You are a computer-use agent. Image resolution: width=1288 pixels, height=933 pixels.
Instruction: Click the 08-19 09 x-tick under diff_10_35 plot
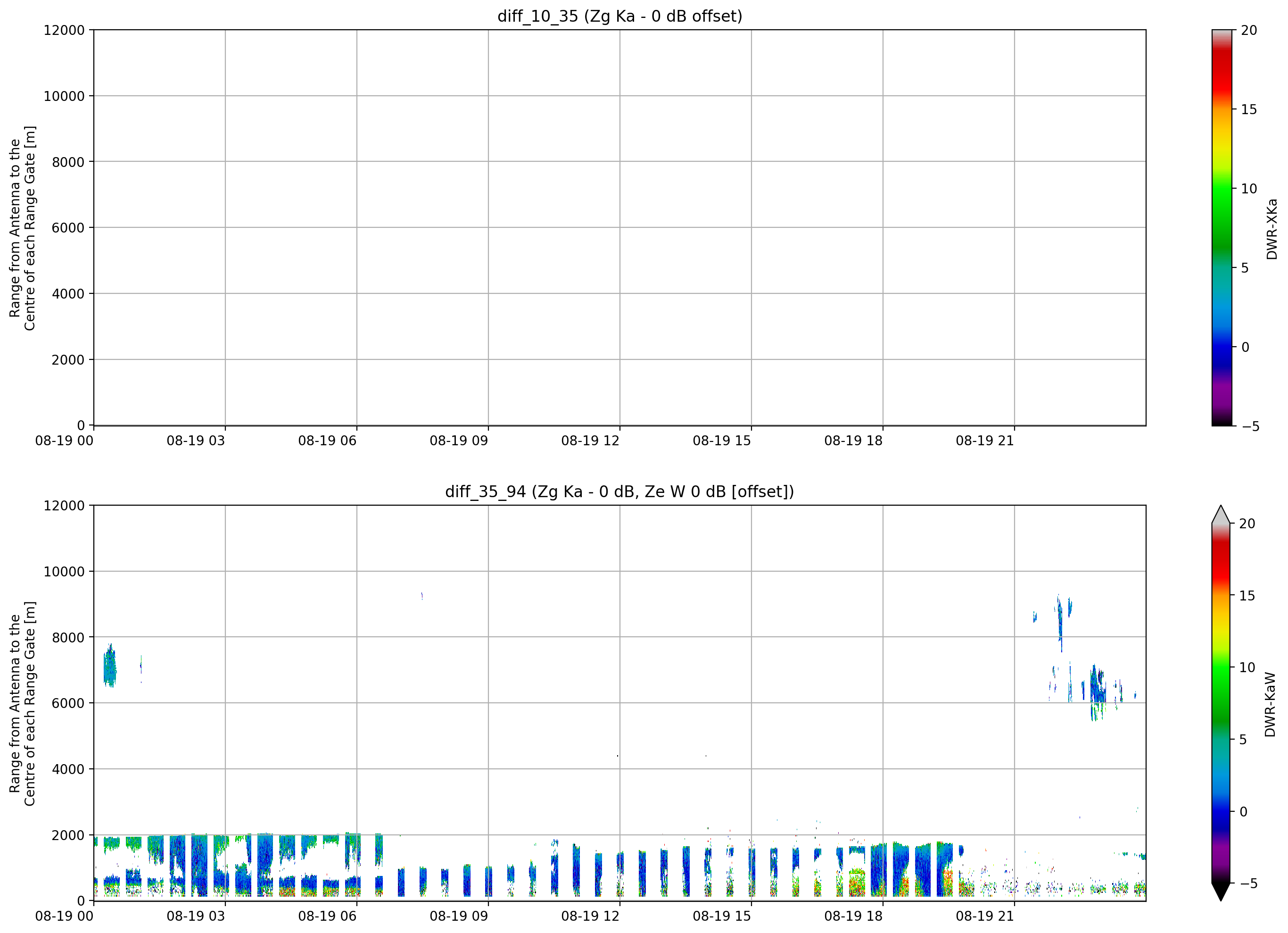[459, 441]
